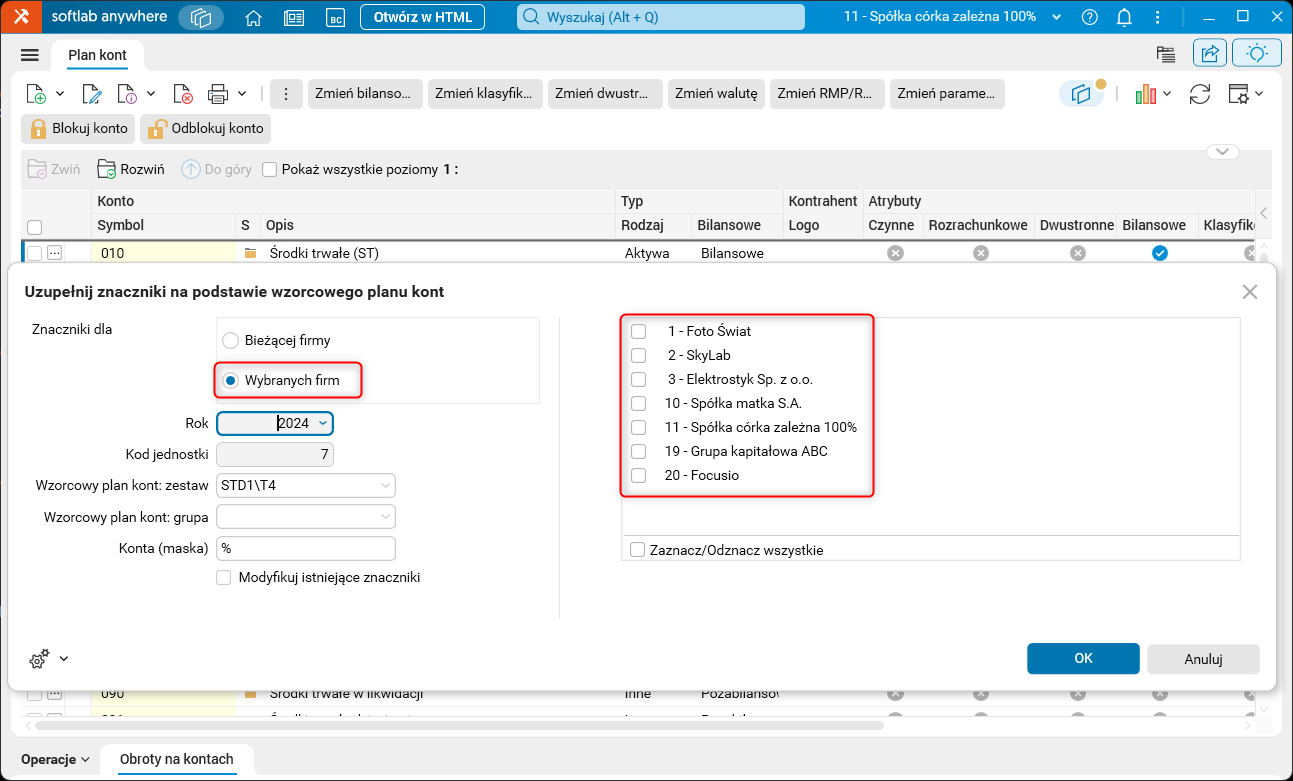This screenshot has height=781, width=1293.
Task: Expand dropdown arrow next to dialog gear
Action: [64, 659]
